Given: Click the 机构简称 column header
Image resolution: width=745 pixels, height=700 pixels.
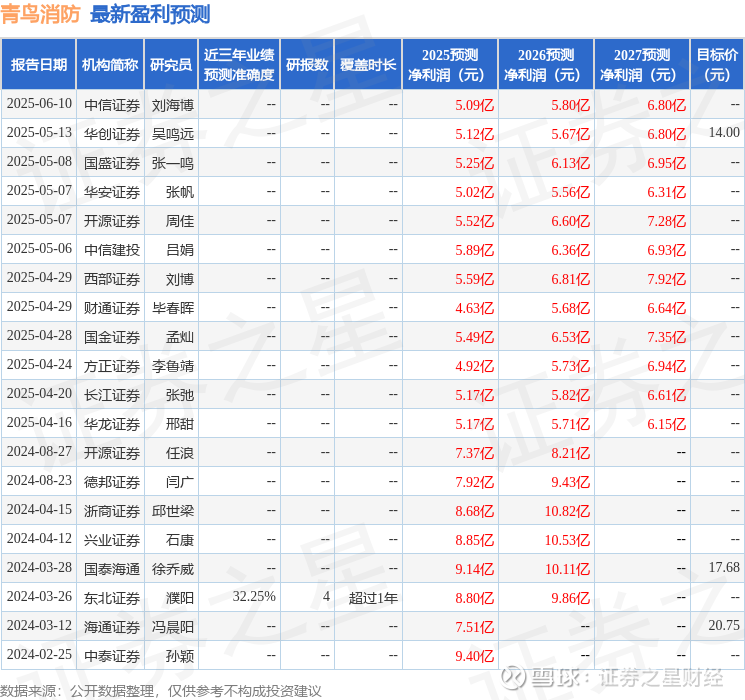Looking at the screenshot, I should tap(110, 64).
